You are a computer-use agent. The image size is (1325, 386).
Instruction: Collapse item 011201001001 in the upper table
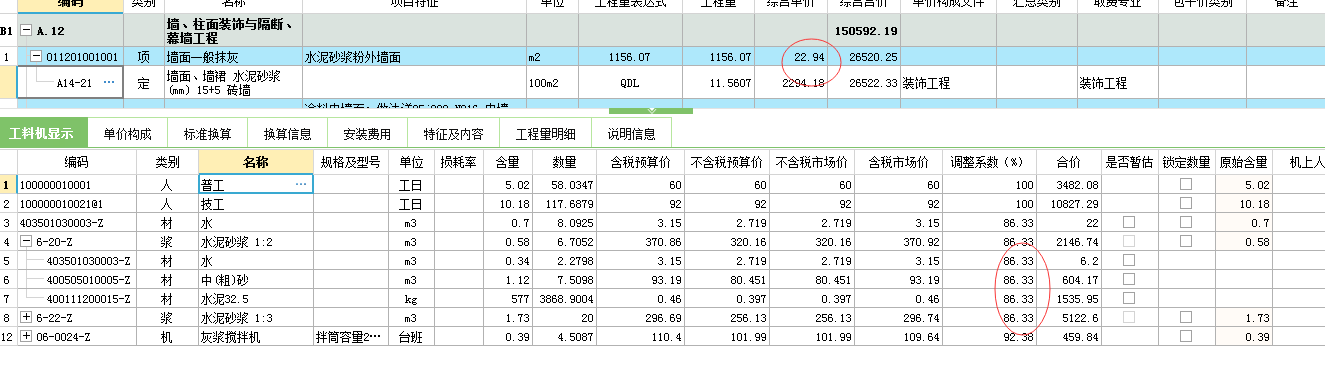coord(36,57)
